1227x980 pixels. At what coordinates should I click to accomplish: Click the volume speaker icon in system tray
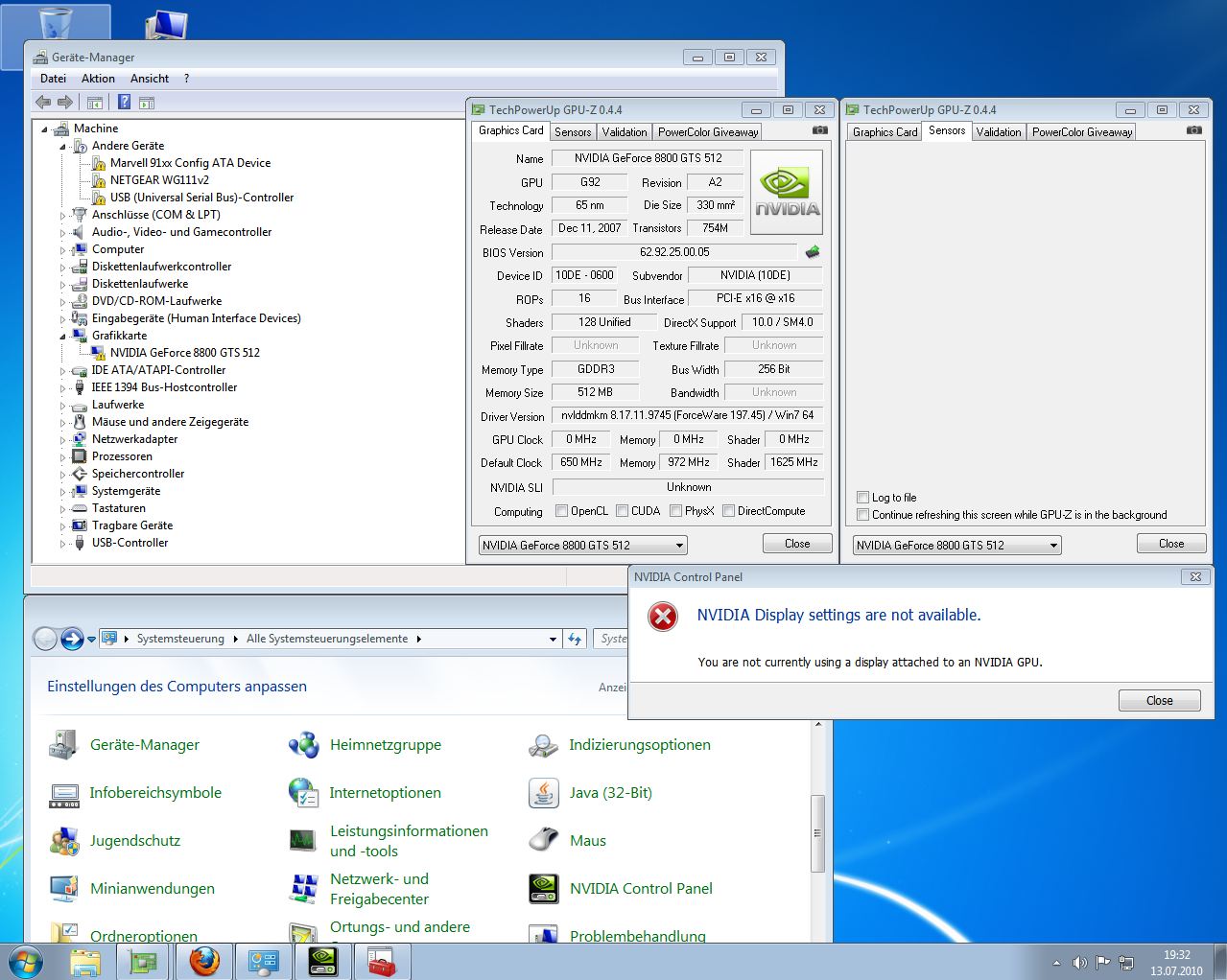(x=1079, y=963)
